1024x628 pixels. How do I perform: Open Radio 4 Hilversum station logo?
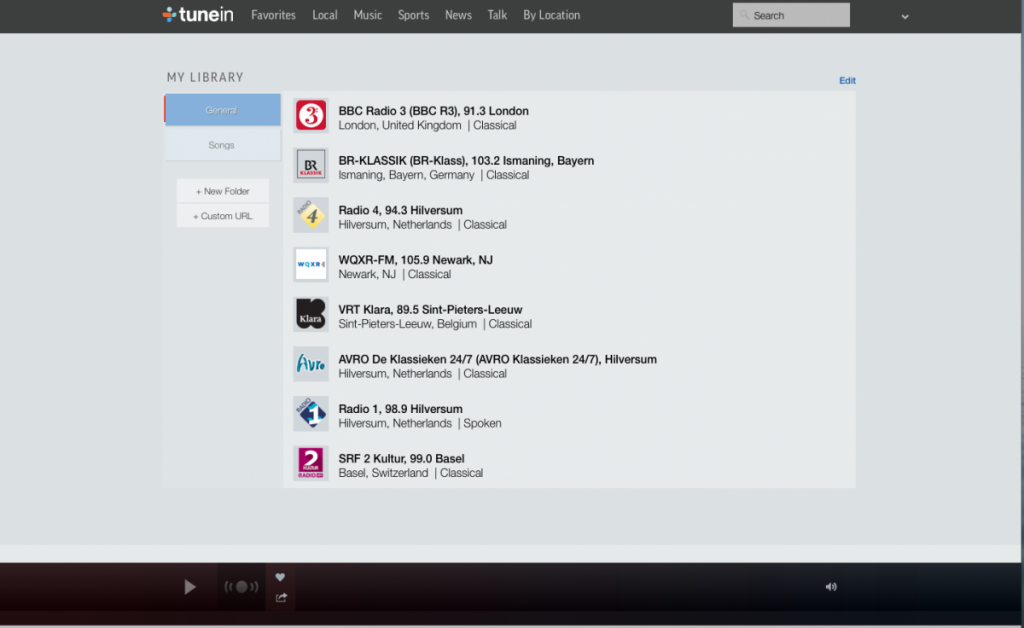[x=311, y=215]
